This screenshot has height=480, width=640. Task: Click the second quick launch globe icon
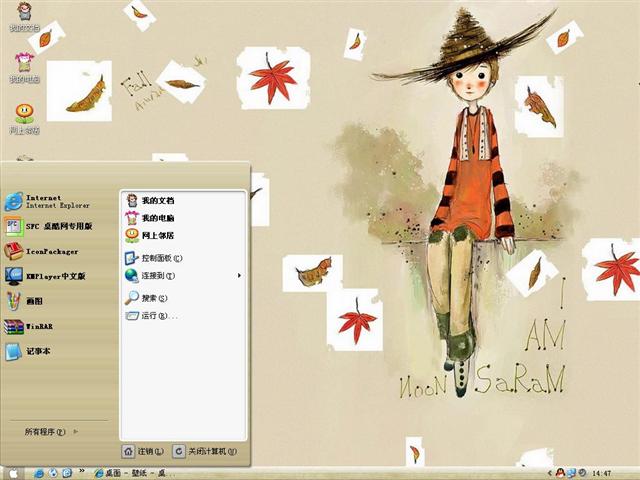pos(53,473)
